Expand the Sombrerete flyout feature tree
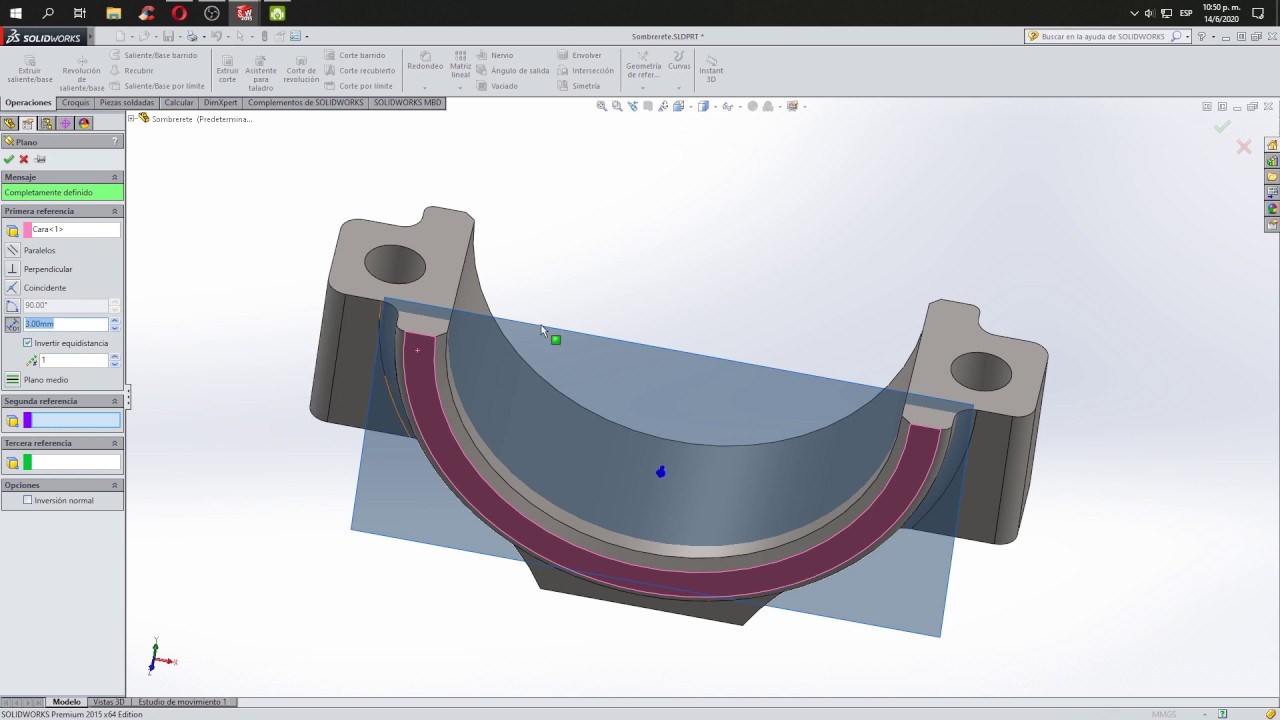1280x720 pixels. point(132,119)
